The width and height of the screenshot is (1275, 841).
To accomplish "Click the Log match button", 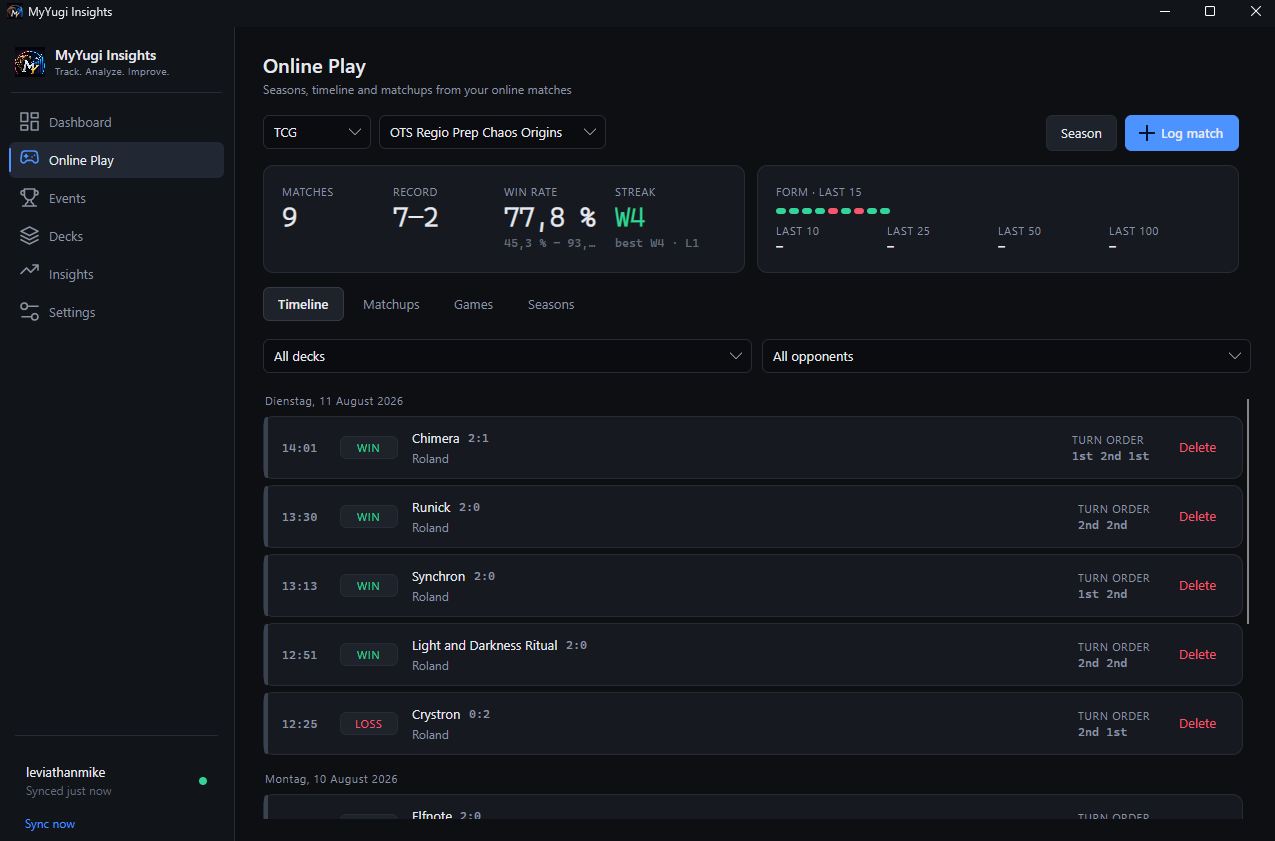I will 1182,133.
